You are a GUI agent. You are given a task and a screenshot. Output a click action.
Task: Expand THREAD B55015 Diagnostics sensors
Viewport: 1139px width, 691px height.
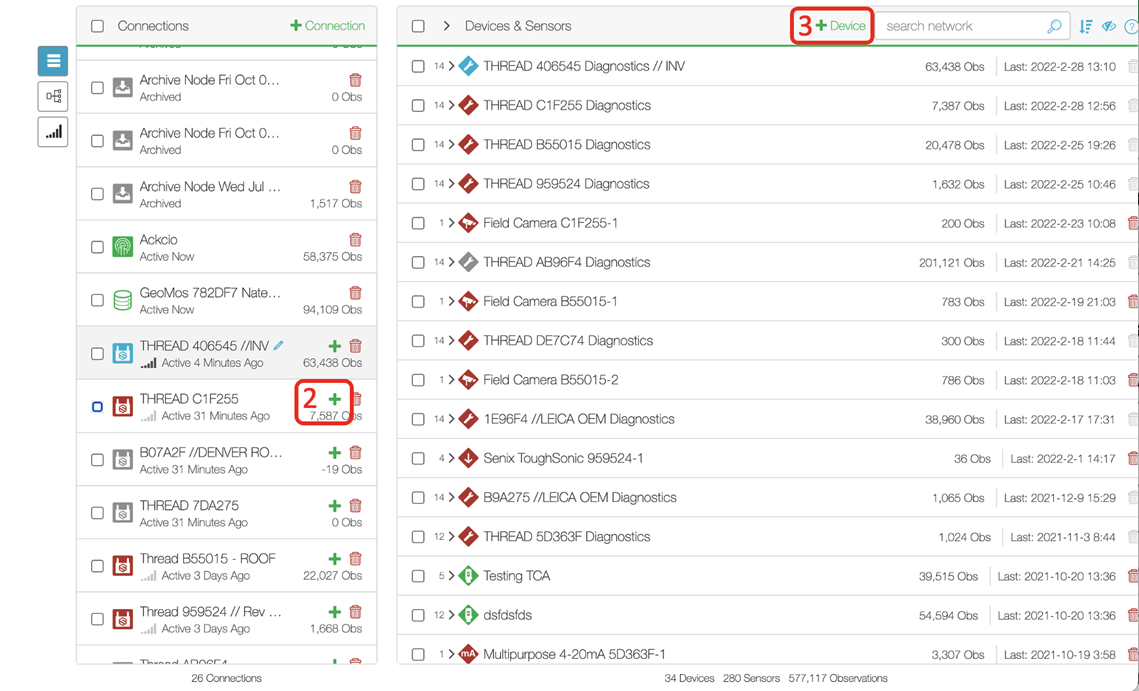[x=451, y=145]
